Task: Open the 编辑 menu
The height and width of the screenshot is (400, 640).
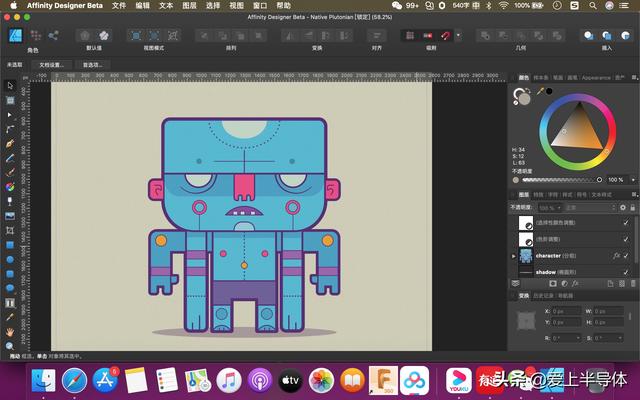Action: [142, 5]
